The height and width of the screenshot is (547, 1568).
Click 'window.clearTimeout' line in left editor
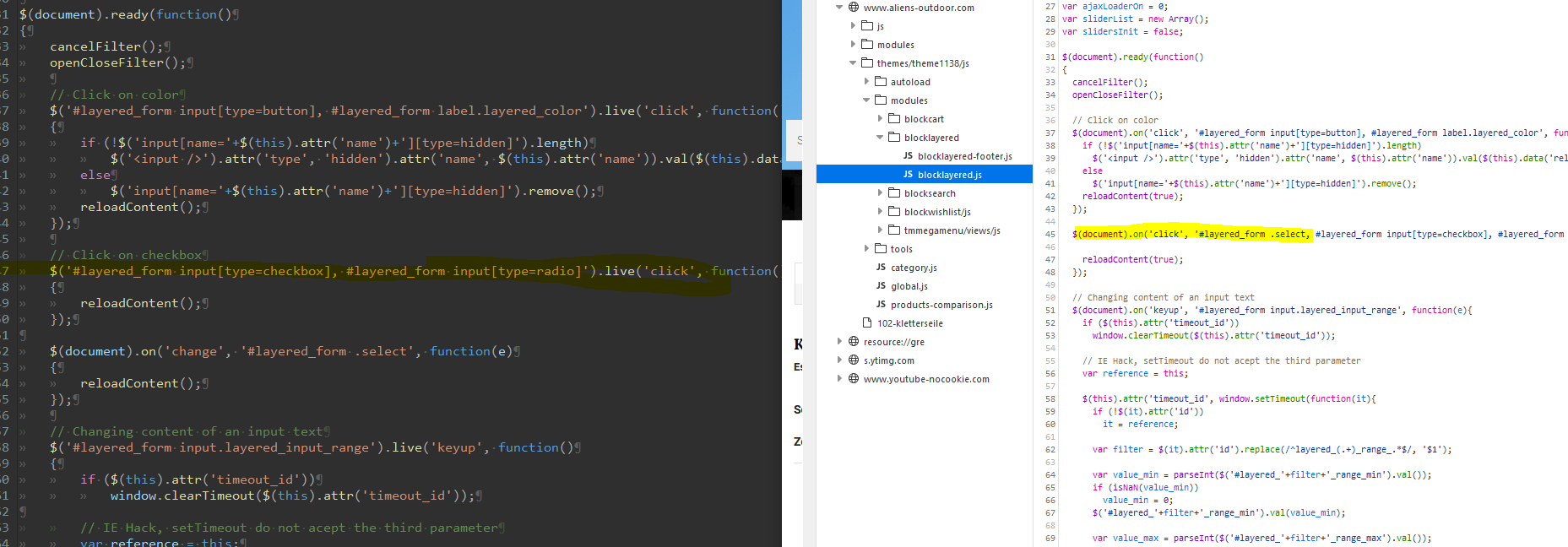(x=292, y=496)
